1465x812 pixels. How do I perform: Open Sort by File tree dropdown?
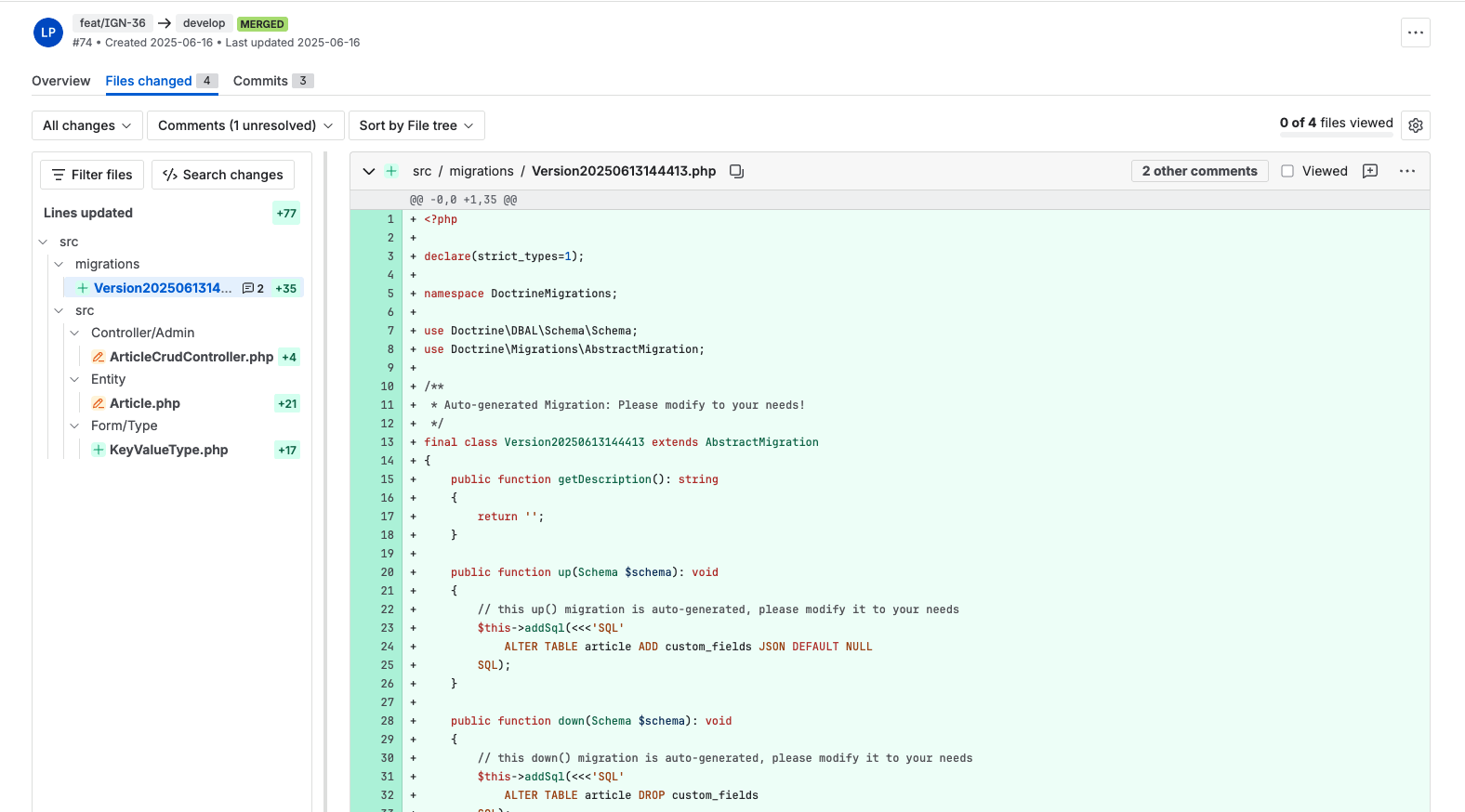[416, 125]
